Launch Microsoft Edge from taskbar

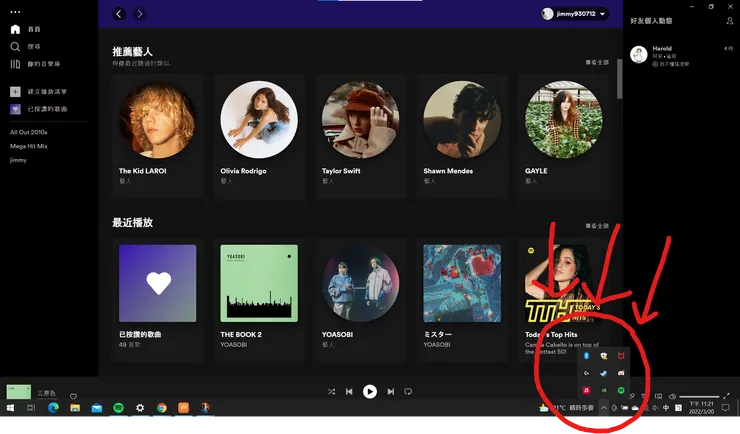point(53,408)
